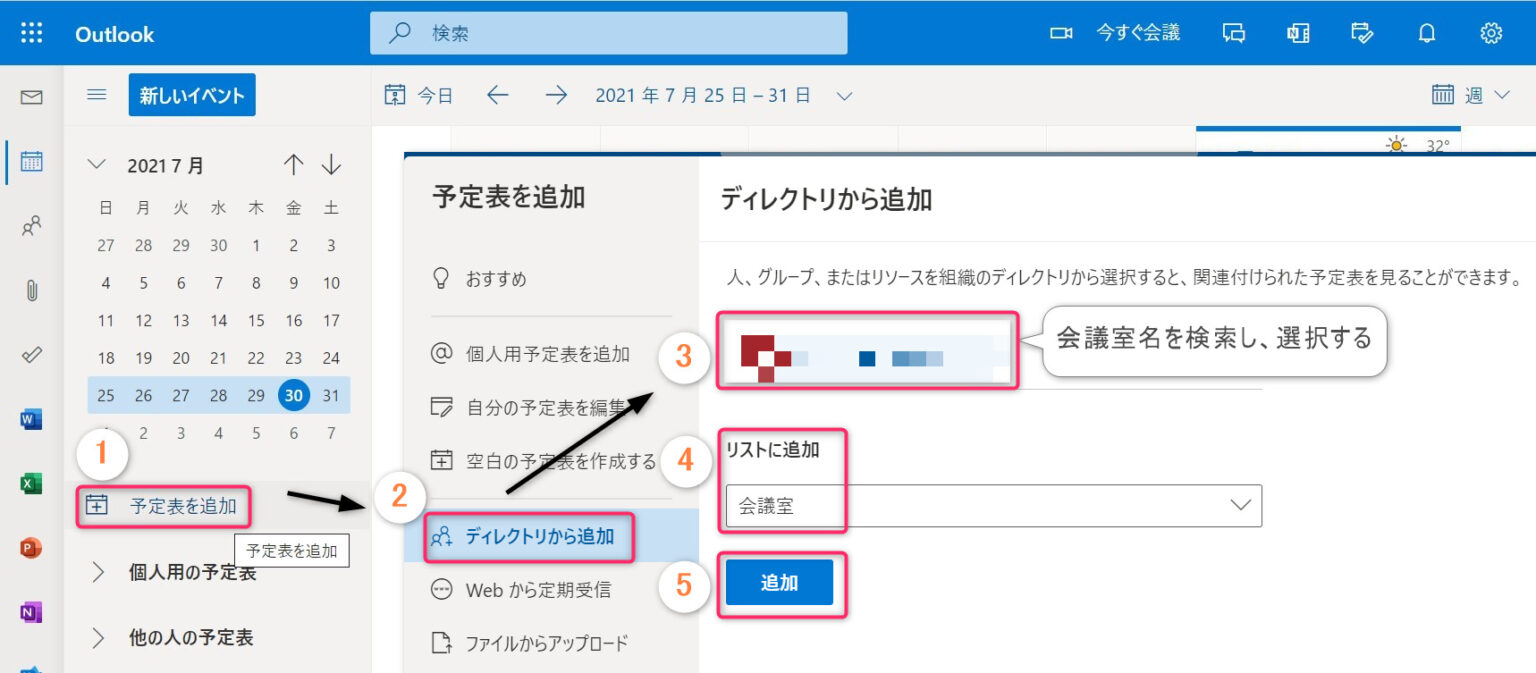Screen dimensions: 1536x673
Task: Open the notifications bell icon
Action: pyautogui.click(x=1427, y=33)
